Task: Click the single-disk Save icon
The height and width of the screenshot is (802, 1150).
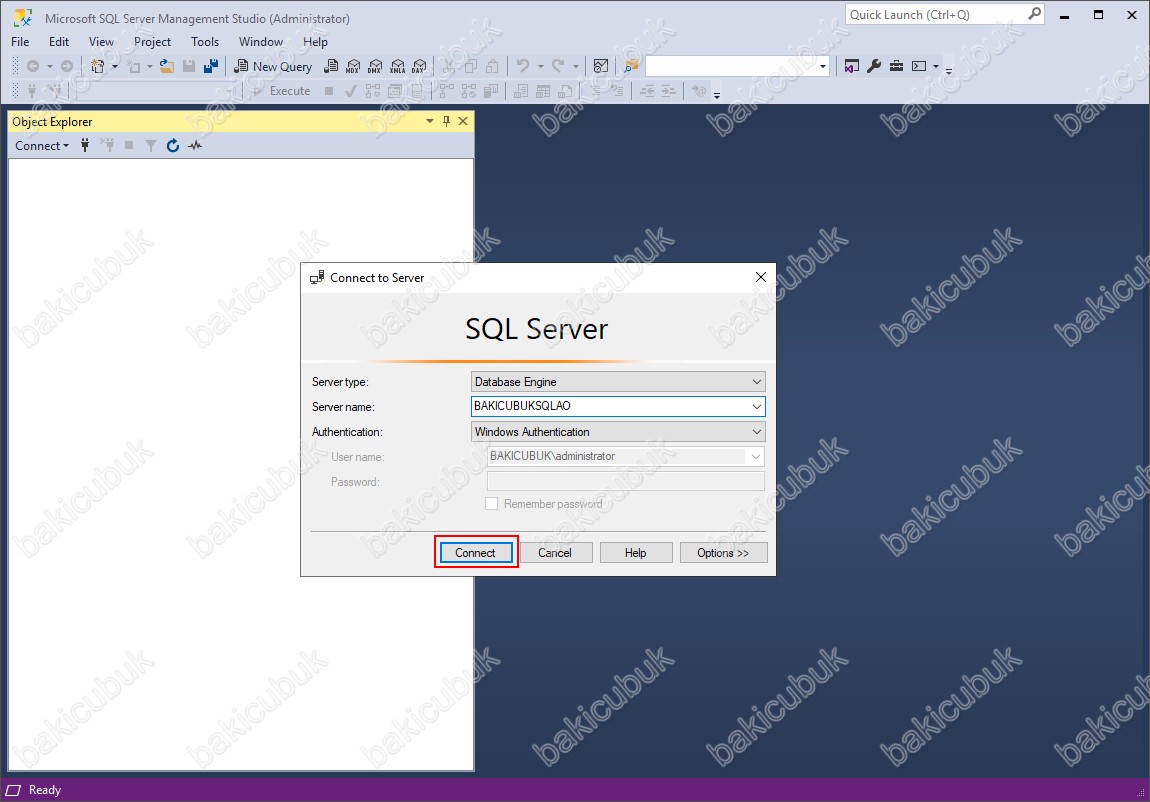Action: pos(189,67)
